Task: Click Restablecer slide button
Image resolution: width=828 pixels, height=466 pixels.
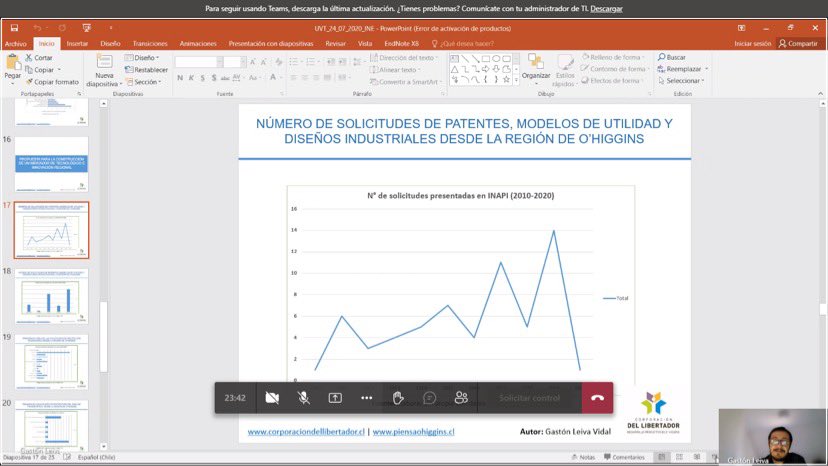Action: pyautogui.click(x=146, y=70)
